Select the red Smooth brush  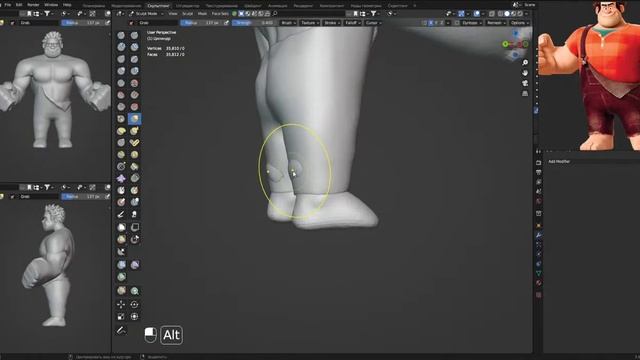pos(134,83)
